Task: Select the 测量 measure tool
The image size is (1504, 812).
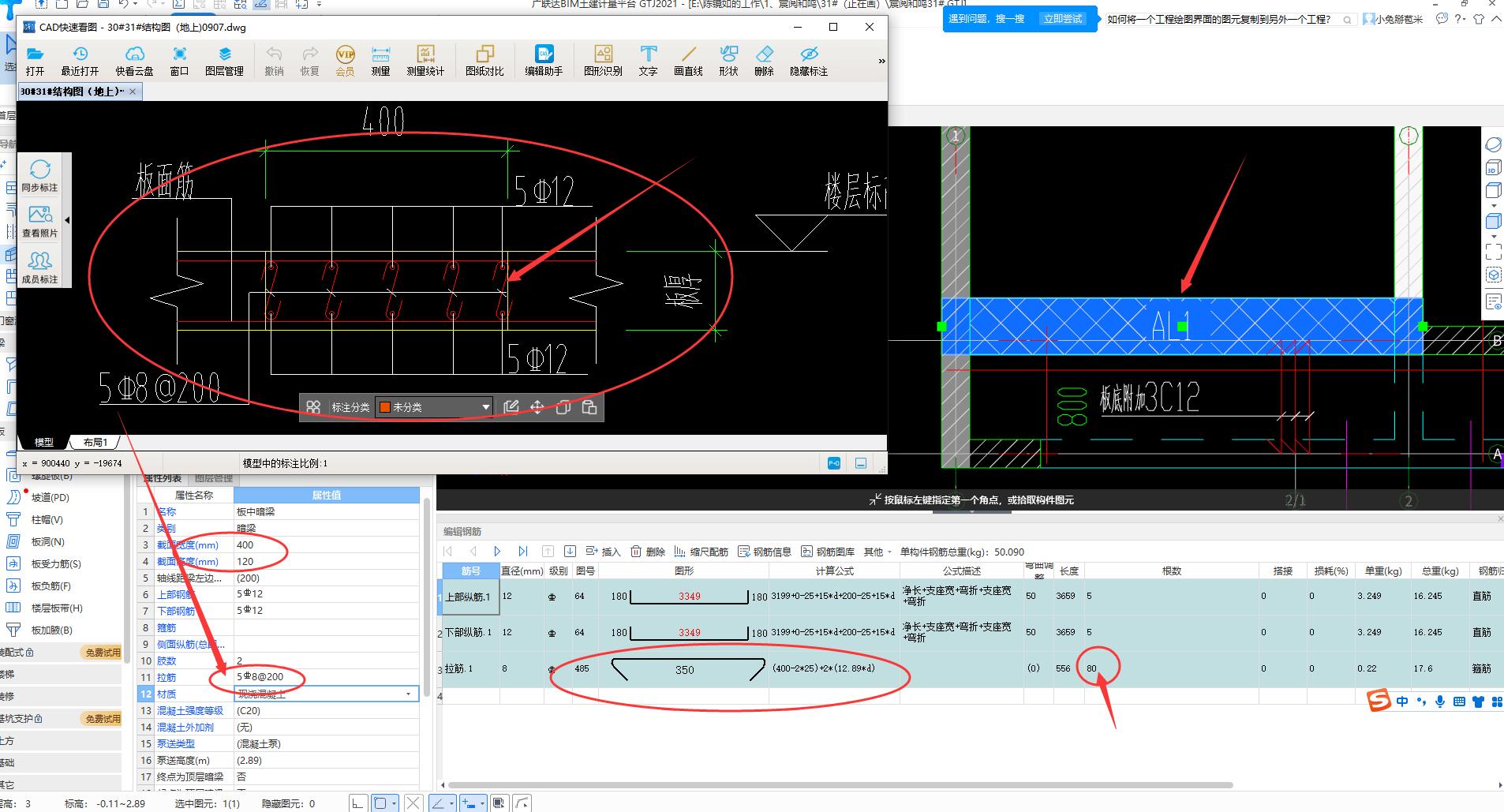Action: pyautogui.click(x=381, y=61)
